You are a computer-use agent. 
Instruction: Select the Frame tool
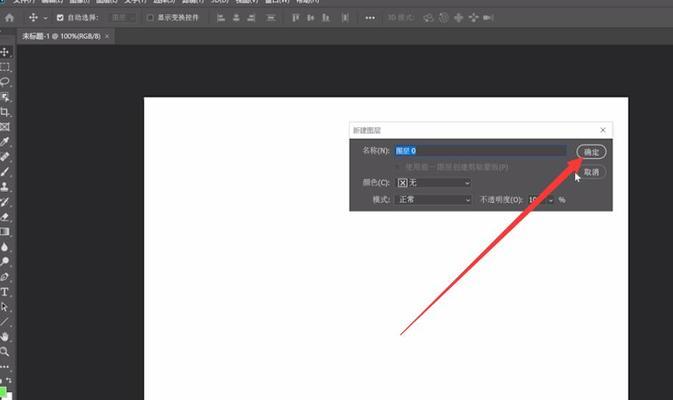[5, 127]
